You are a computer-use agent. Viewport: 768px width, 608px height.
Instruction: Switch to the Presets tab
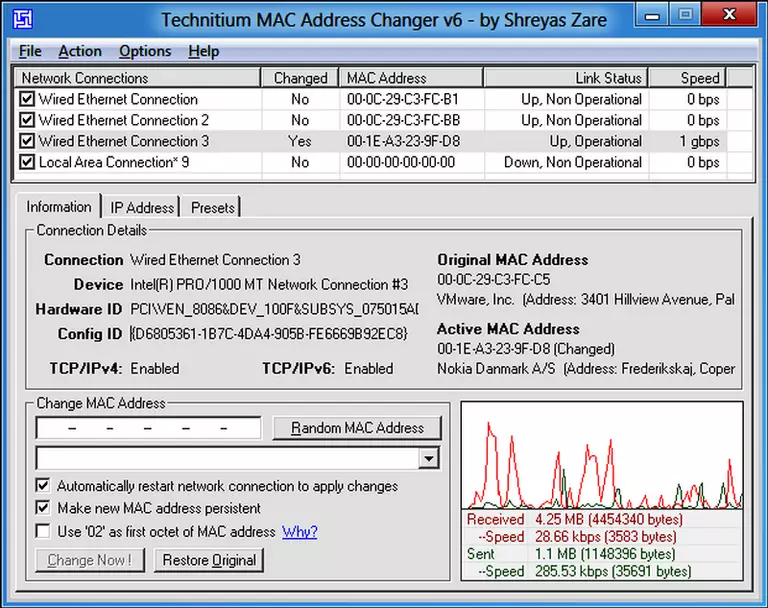click(x=212, y=207)
